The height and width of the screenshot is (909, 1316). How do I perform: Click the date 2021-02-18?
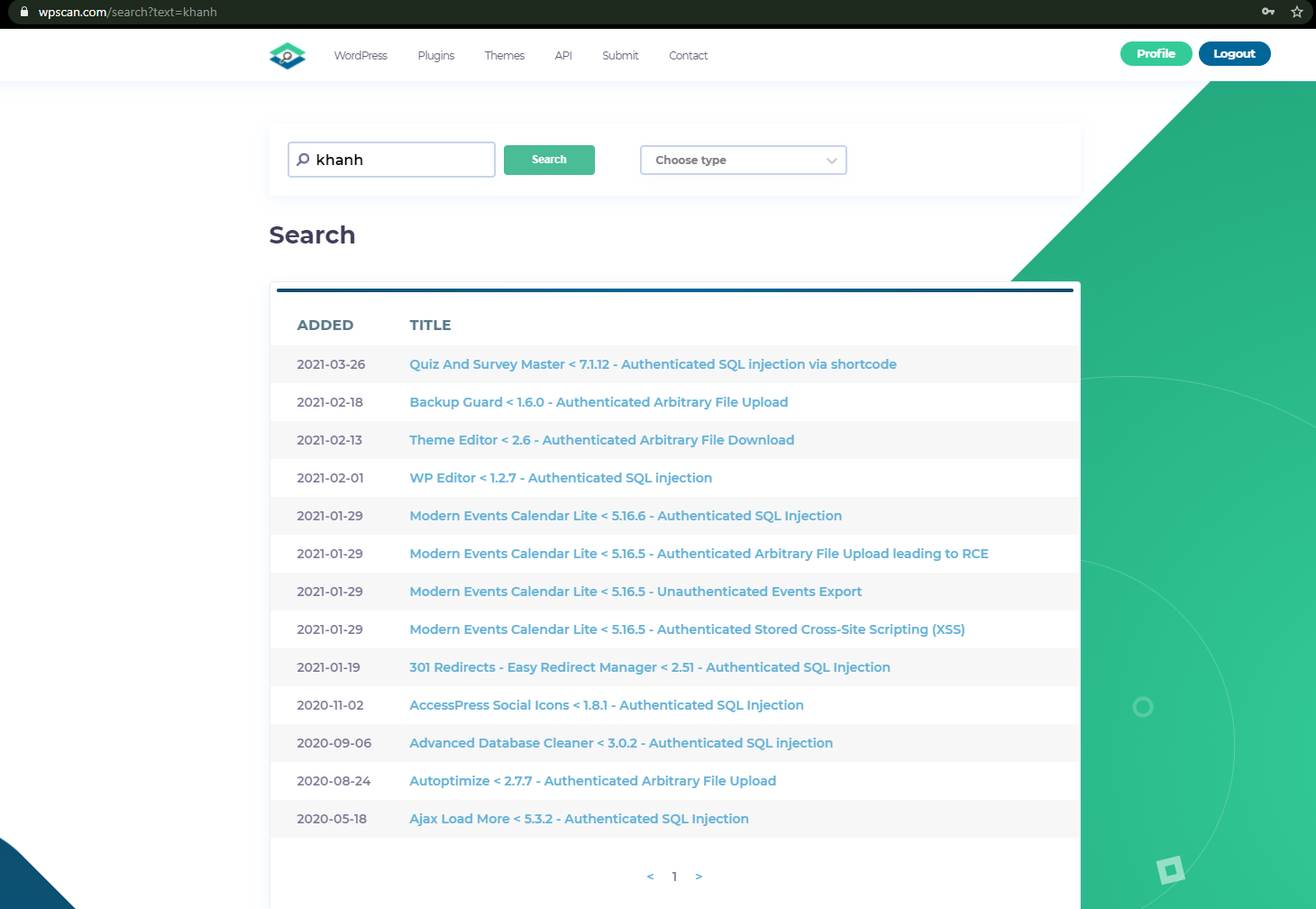330,402
